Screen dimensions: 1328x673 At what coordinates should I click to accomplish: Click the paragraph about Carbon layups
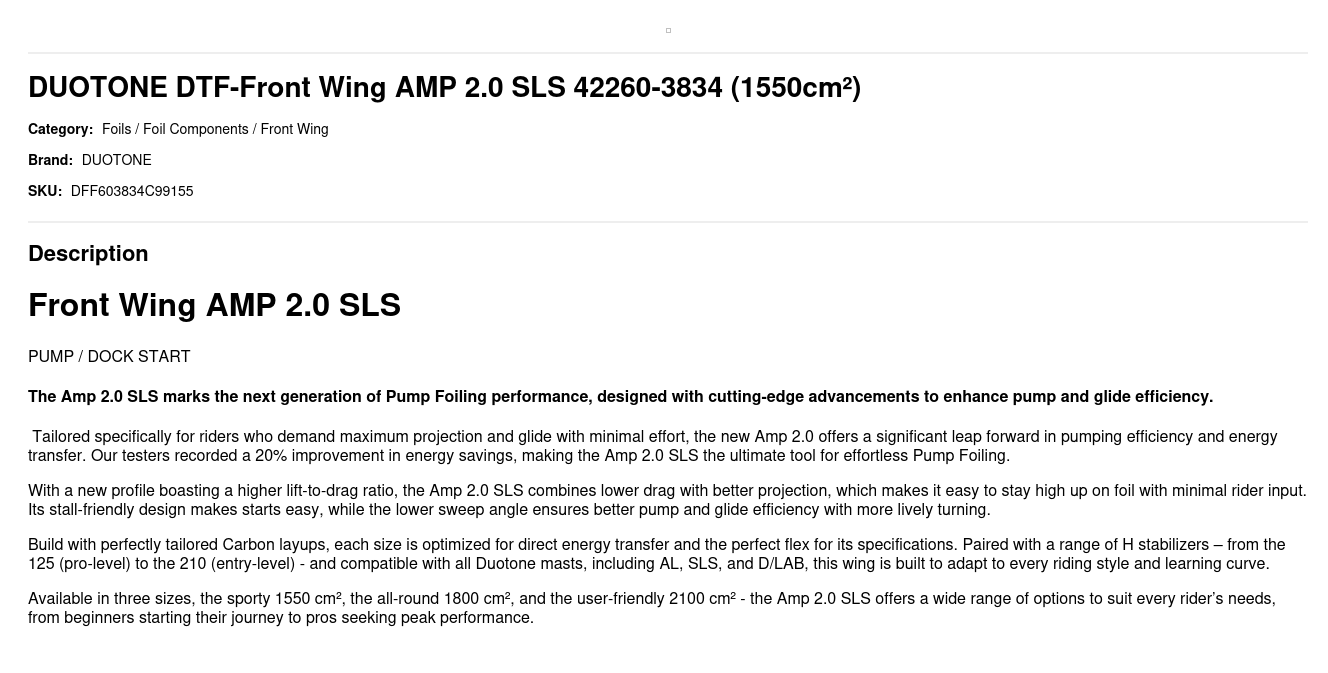(x=655, y=554)
